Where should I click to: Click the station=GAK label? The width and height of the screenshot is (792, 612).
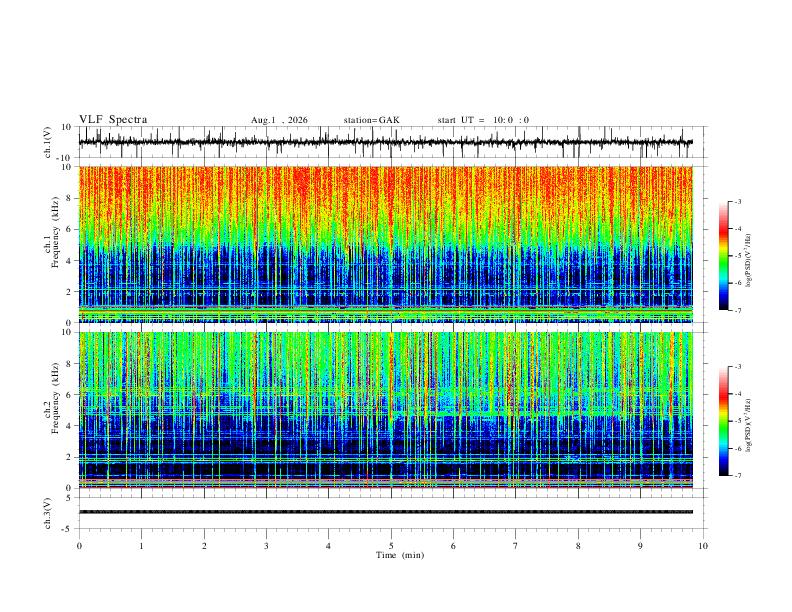click(371, 120)
